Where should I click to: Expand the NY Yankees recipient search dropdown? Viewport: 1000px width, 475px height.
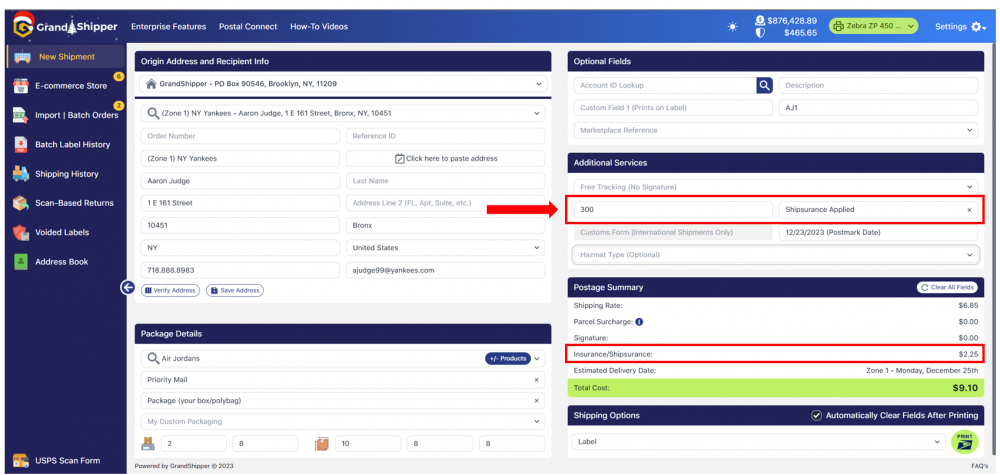[536, 113]
